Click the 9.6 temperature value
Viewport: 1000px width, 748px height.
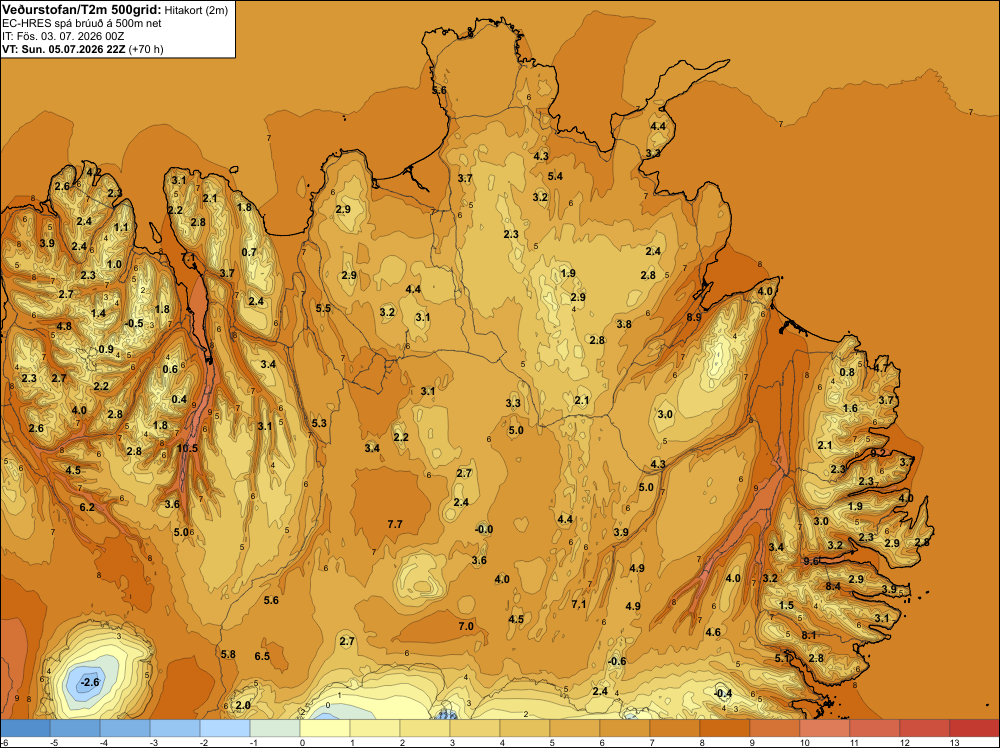pos(811,561)
